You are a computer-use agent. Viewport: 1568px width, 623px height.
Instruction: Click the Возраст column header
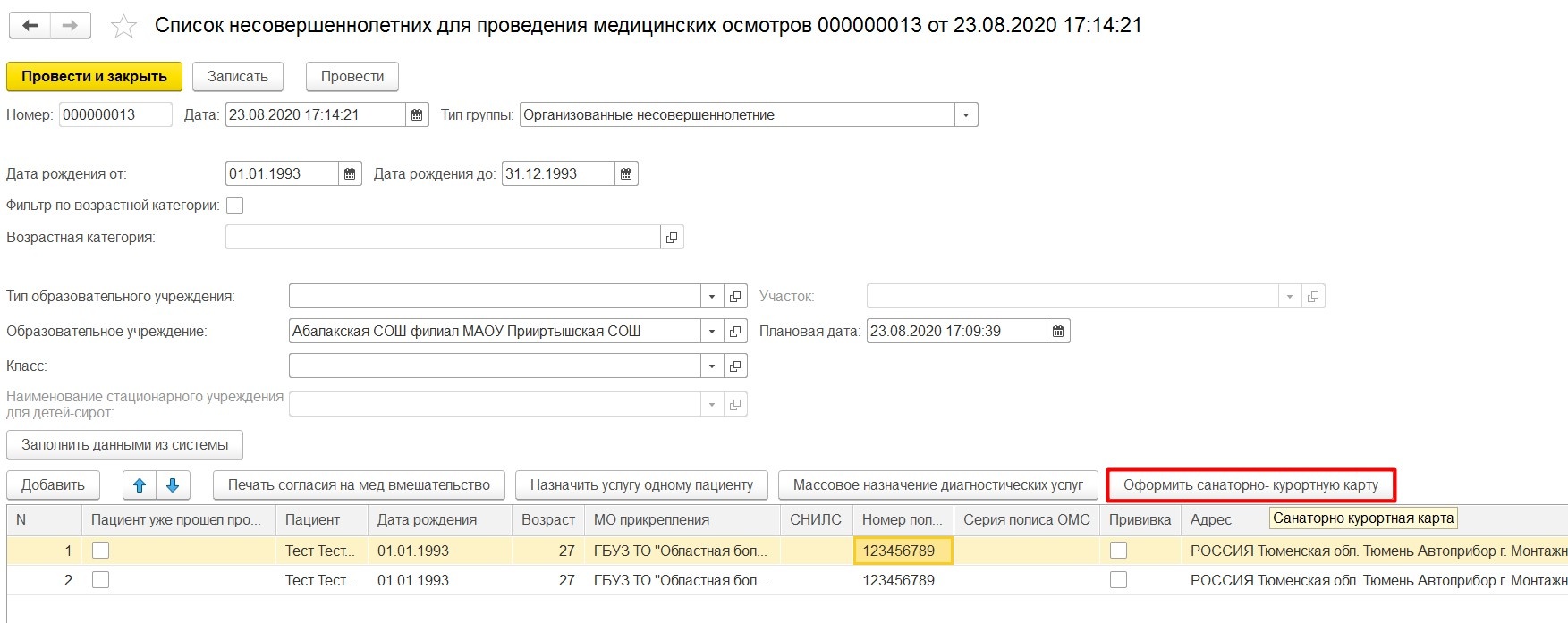[x=547, y=519]
